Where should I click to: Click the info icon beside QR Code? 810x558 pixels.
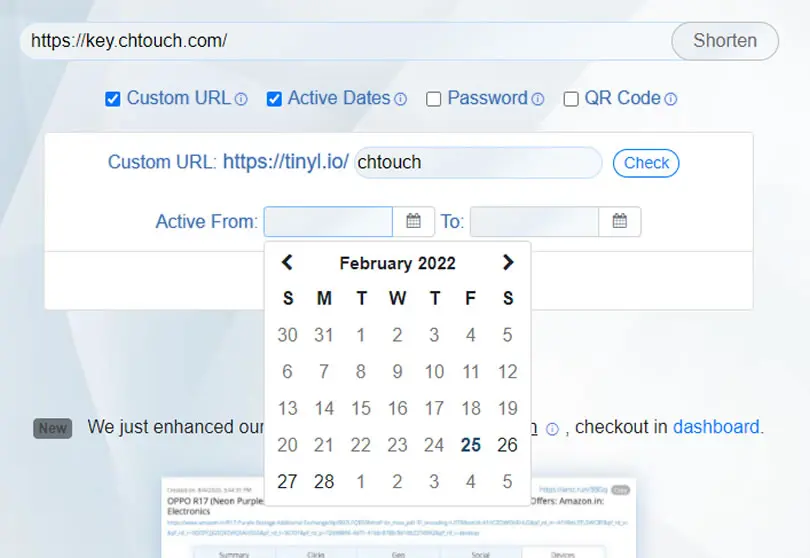tap(671, 99)
